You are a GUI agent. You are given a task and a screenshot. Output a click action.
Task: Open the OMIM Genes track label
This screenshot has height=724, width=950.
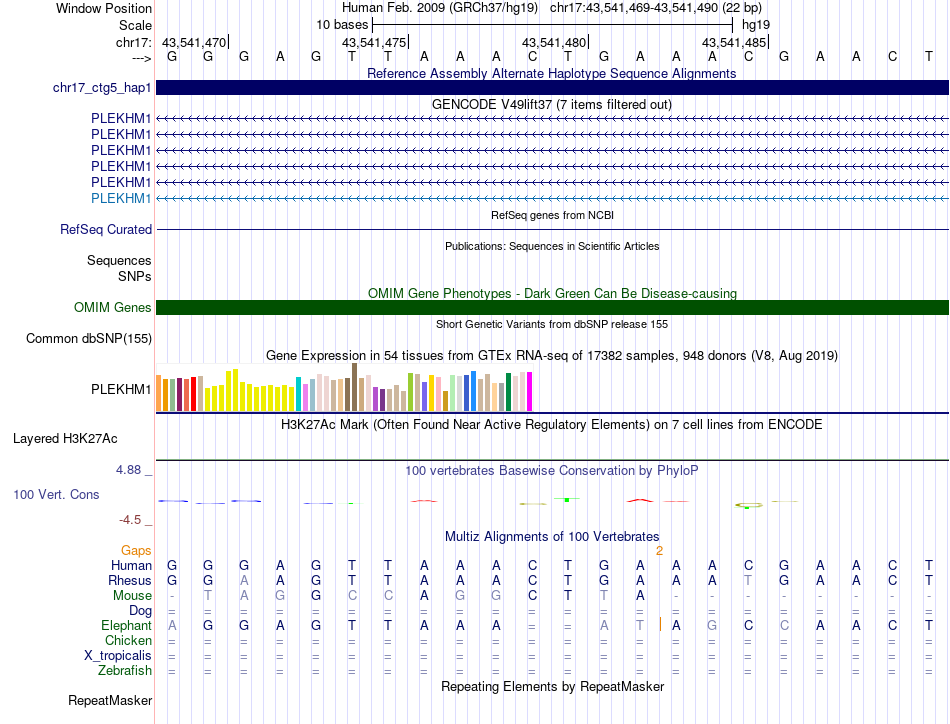tap(112, 308)
